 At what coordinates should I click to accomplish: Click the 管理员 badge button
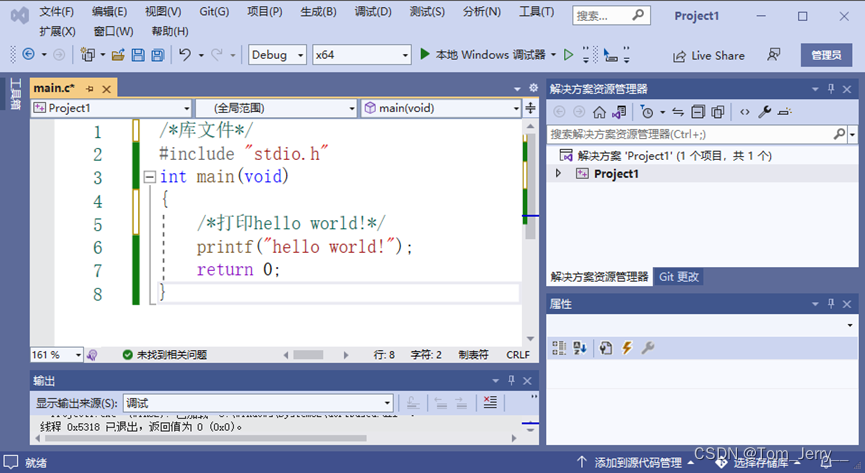click(x=826, y=55)
